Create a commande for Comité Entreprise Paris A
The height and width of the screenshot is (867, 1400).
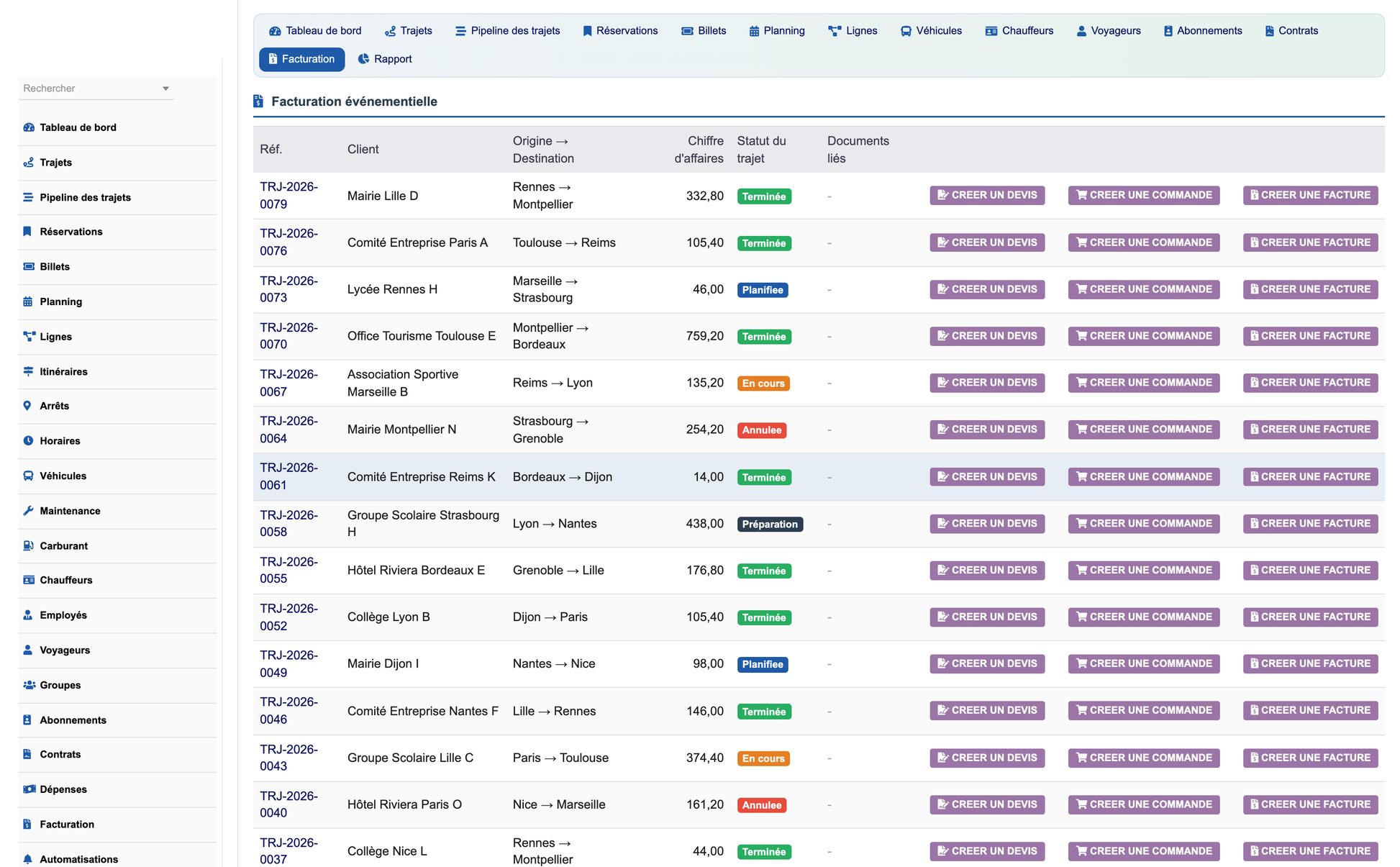tap(1144, 242)
